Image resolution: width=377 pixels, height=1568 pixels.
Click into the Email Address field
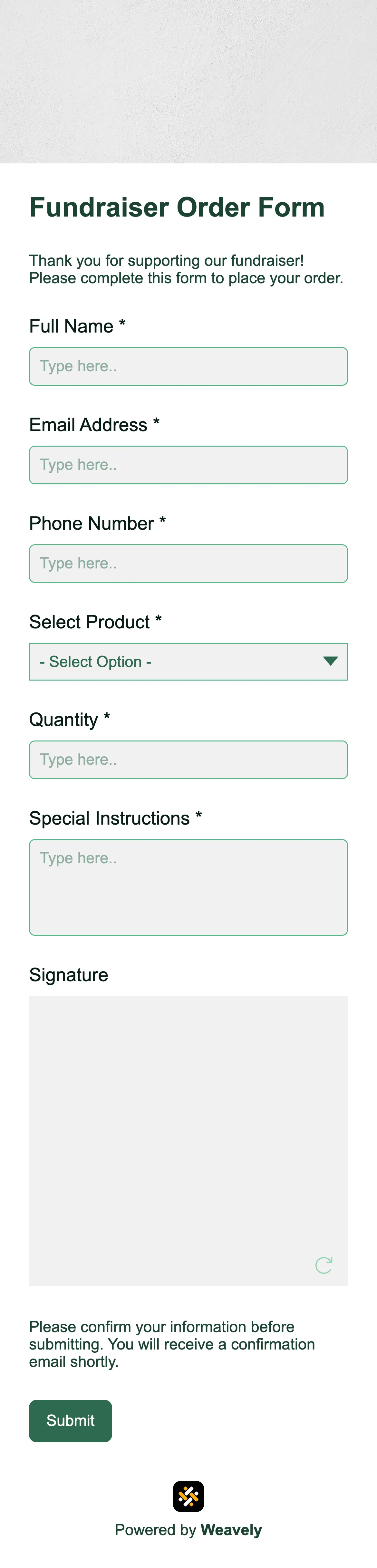(x=188, y=465)
